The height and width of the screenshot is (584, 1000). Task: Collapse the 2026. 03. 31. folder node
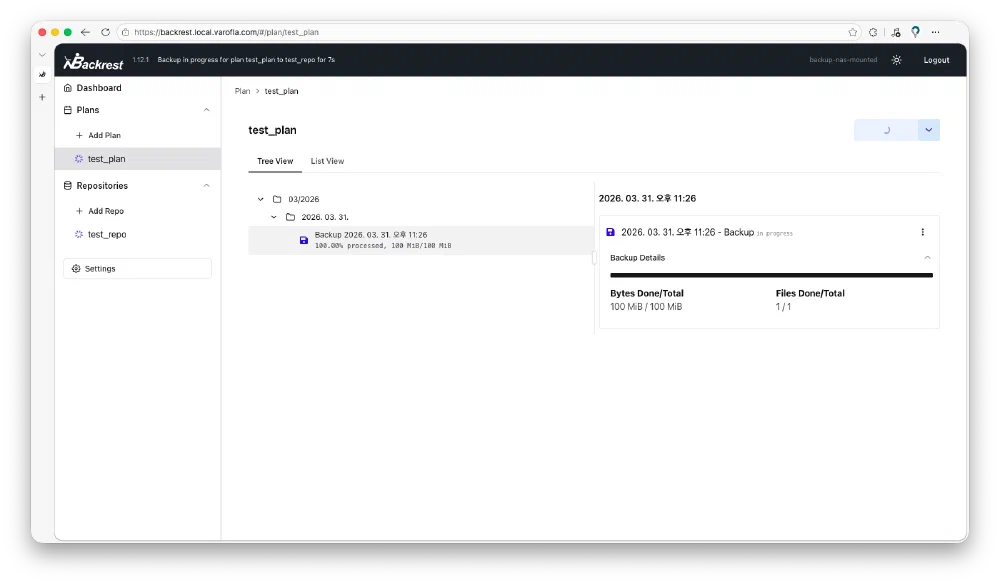point(274,217)
